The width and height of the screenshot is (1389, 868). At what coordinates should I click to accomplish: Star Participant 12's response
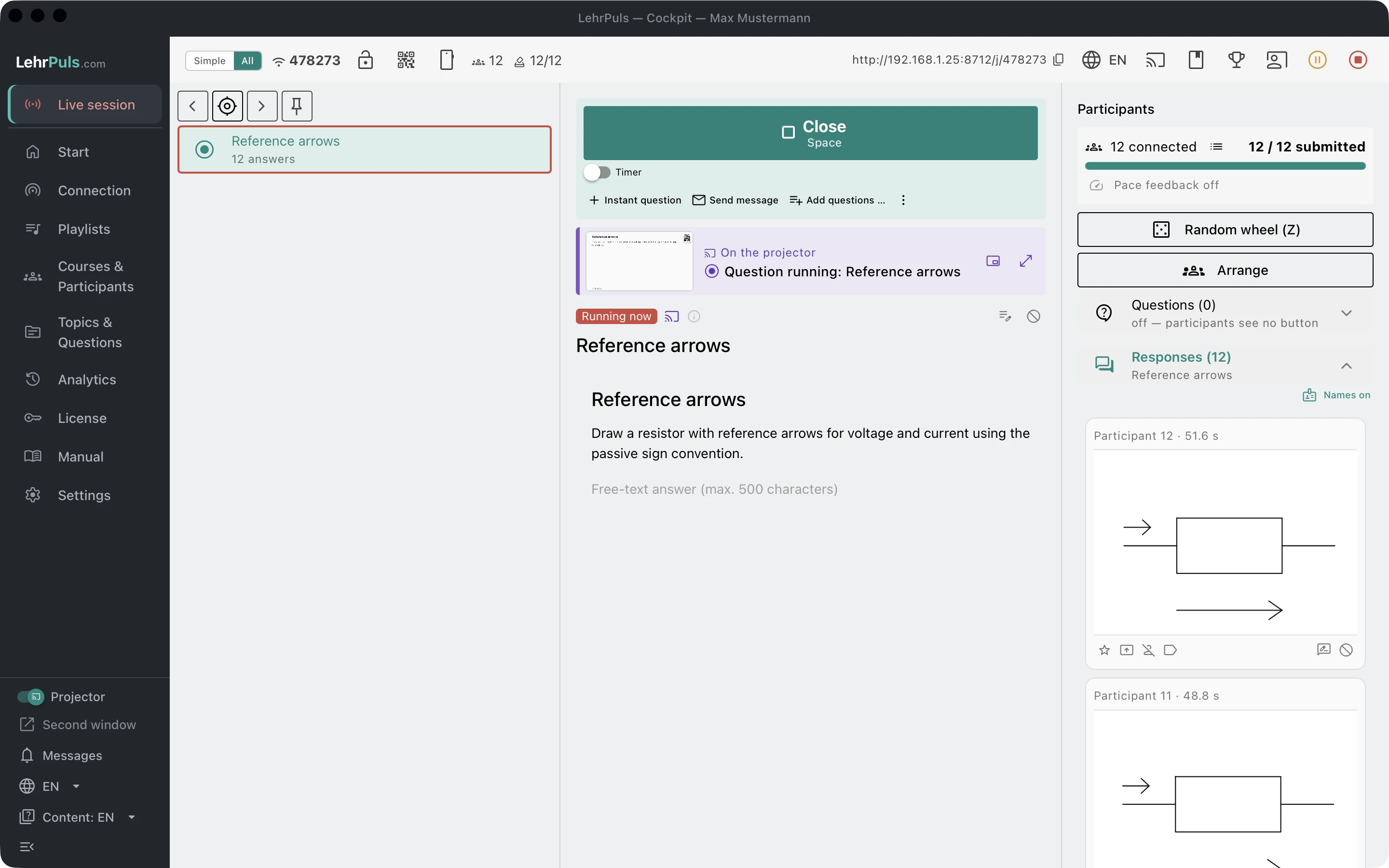click(x=1104, y=650)
